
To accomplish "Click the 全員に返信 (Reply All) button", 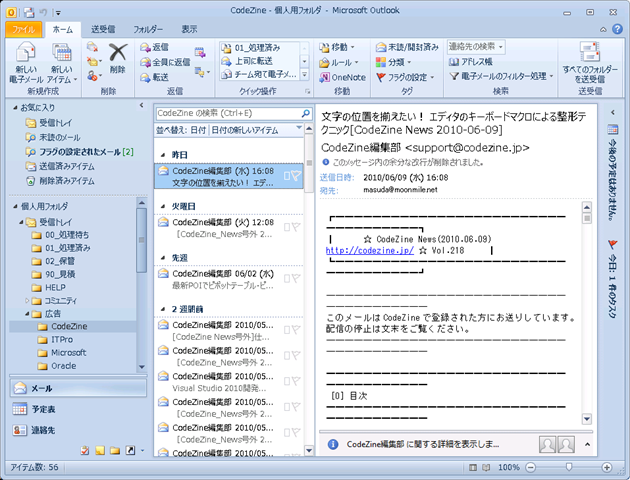I will tap(165, 62).
